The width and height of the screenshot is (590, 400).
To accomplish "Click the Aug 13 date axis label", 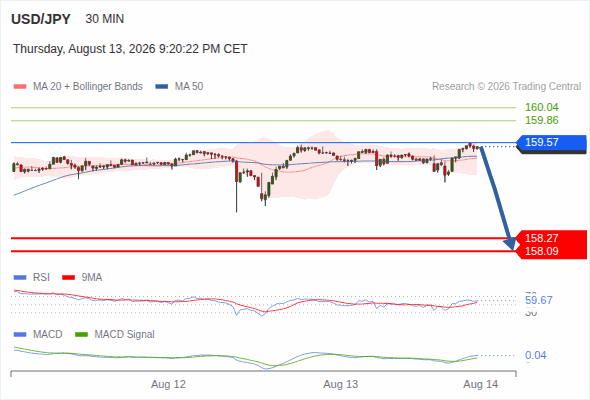I will [x=341, y=384].
